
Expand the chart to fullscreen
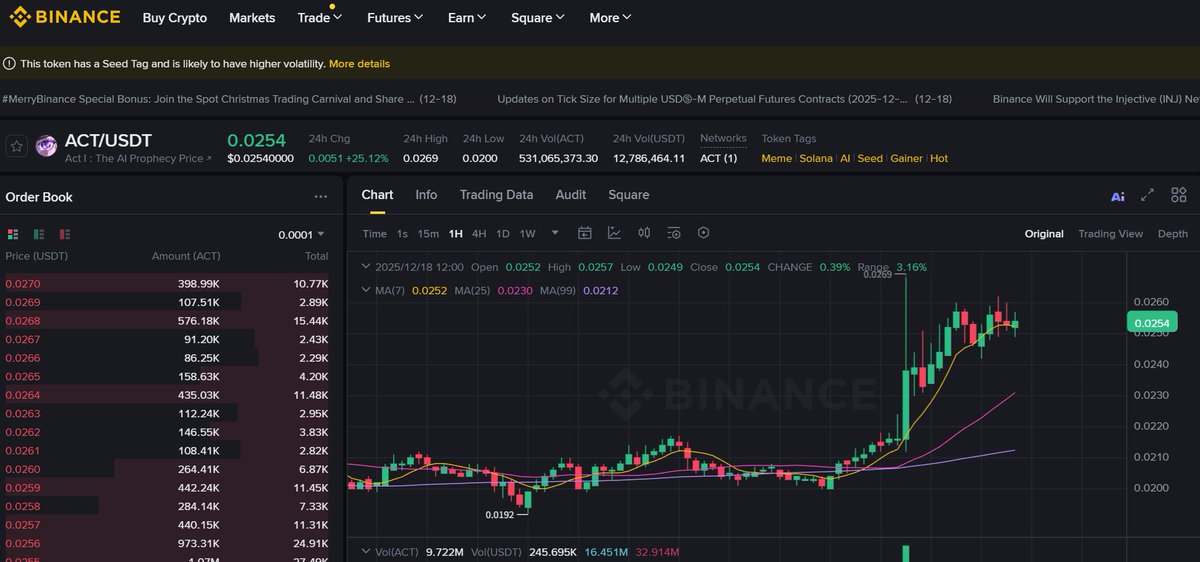[1148, 195]
